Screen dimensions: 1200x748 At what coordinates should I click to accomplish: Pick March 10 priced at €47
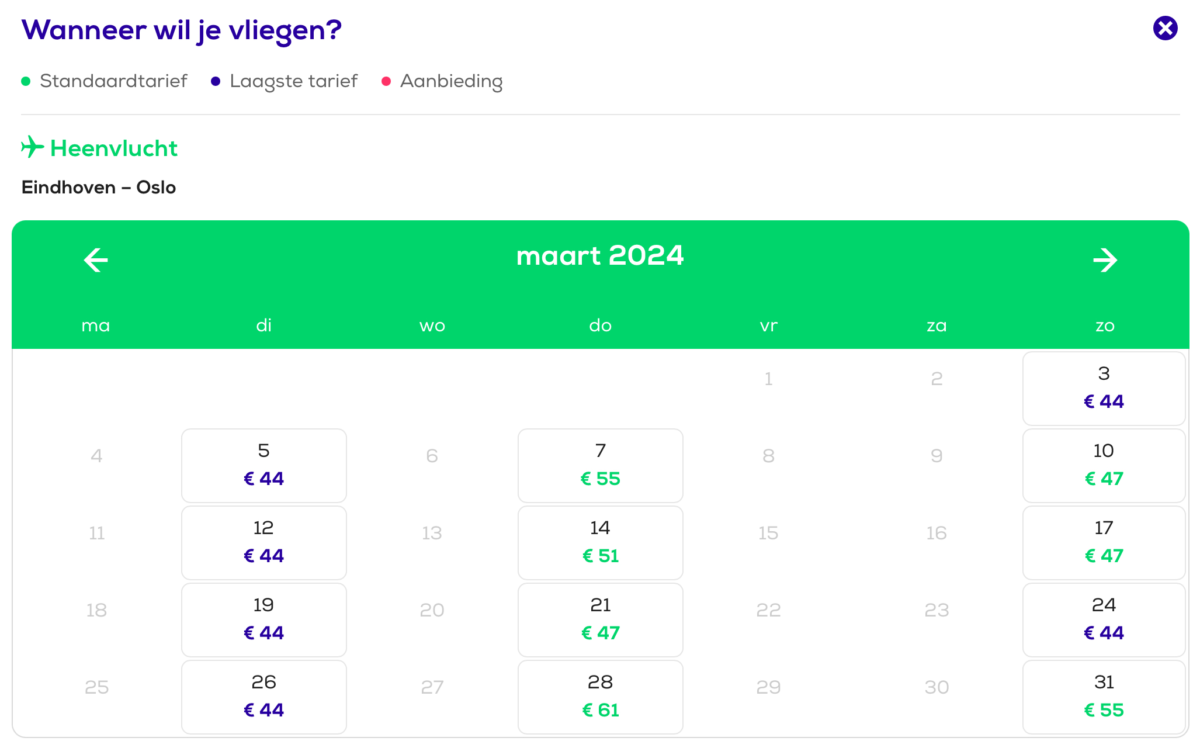tap(1104, 465)
